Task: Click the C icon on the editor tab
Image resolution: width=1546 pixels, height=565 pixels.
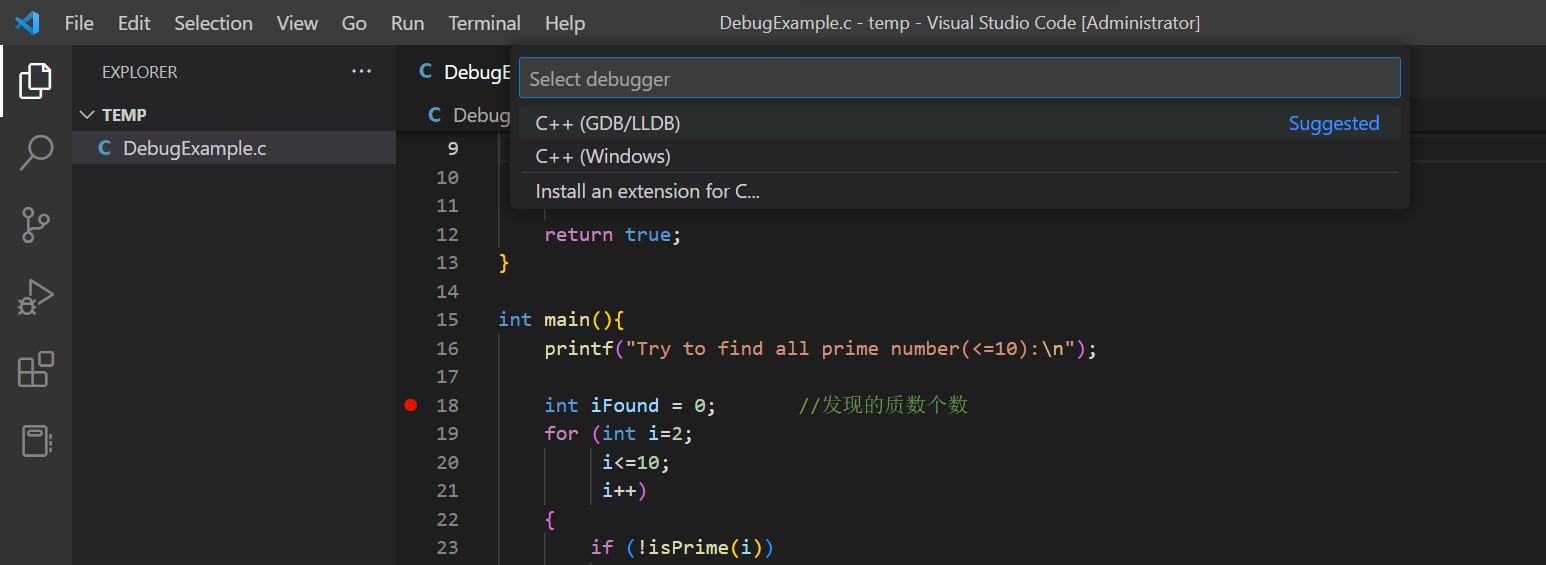Action: click(426, 72)
